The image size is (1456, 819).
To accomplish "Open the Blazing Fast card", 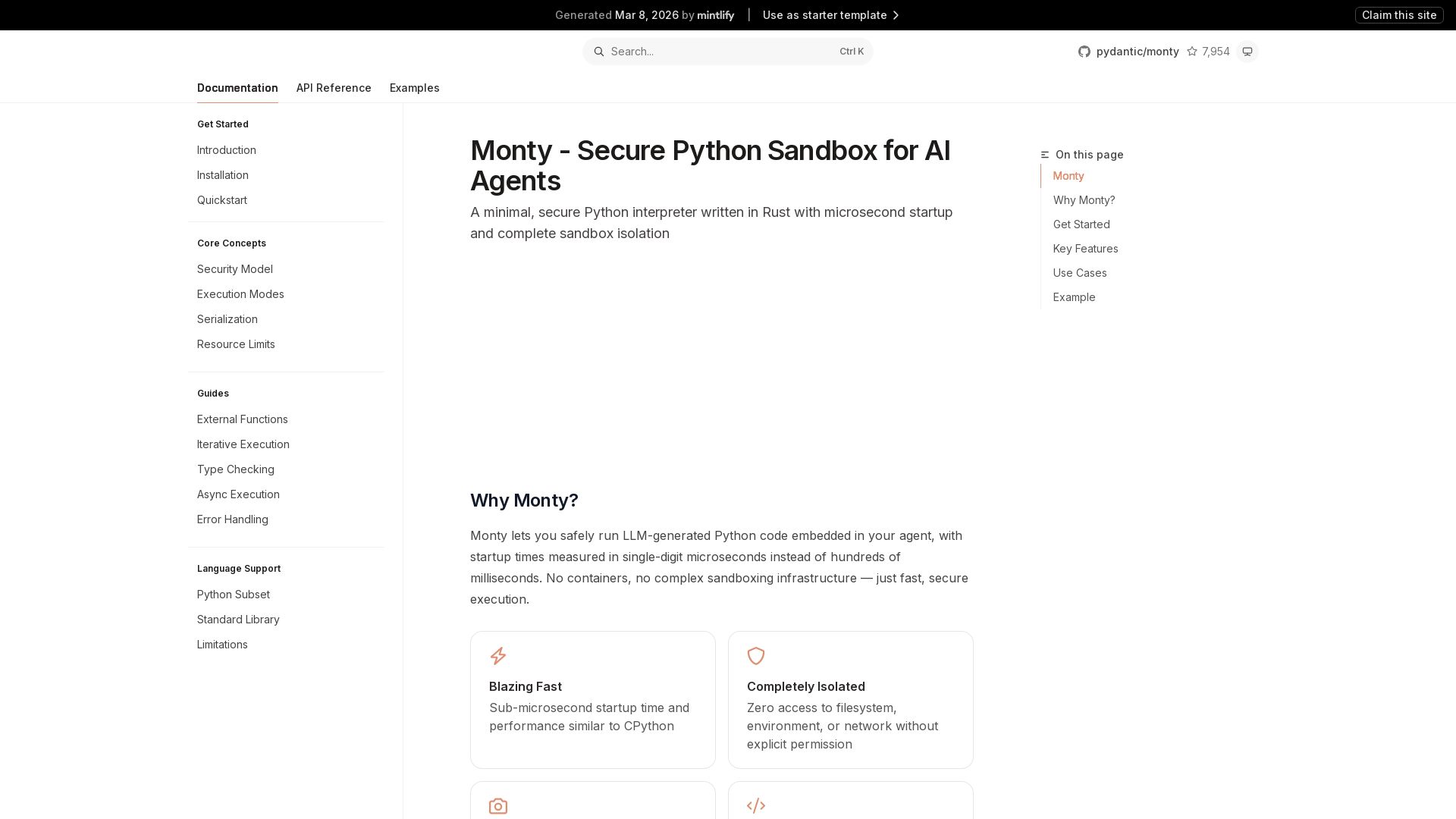I will pos(593,700).
